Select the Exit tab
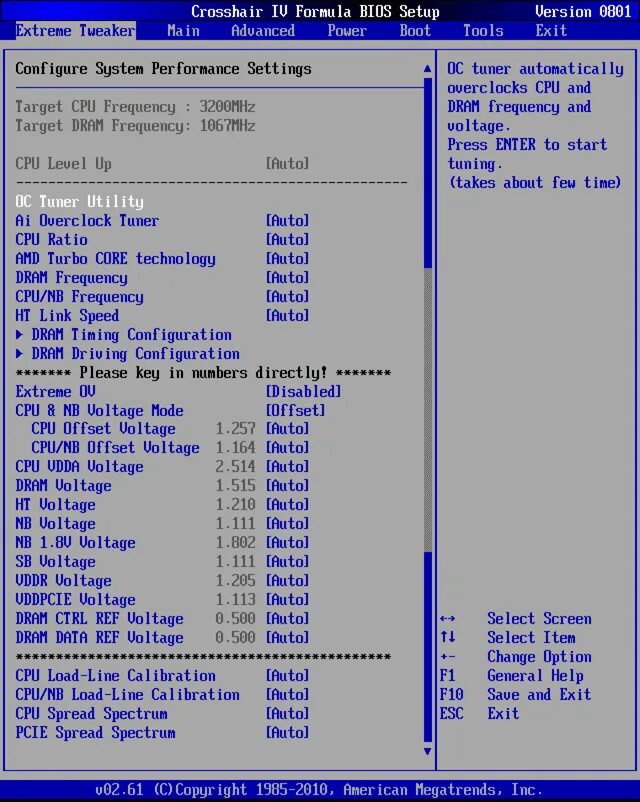 point(551,31)
